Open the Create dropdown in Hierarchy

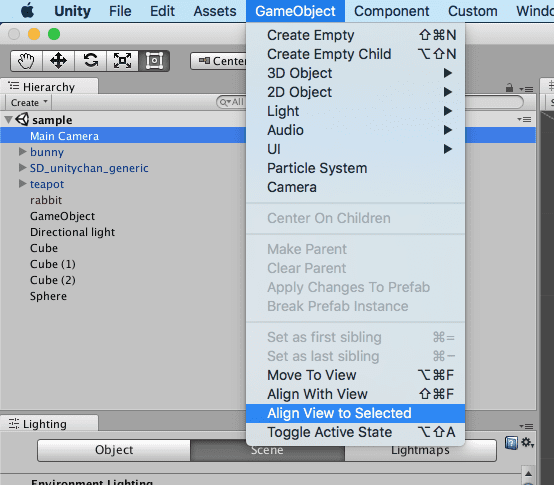pyautogui.click(x=29, y=102)
